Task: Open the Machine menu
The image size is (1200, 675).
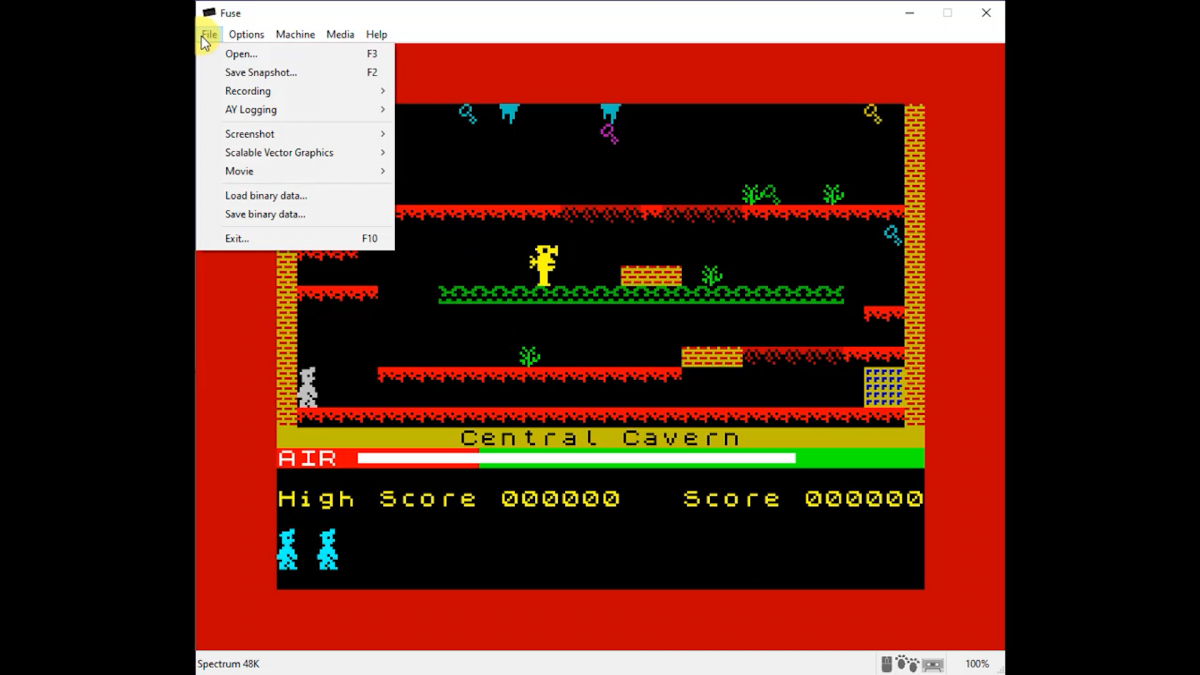Action: coord(295,34)
